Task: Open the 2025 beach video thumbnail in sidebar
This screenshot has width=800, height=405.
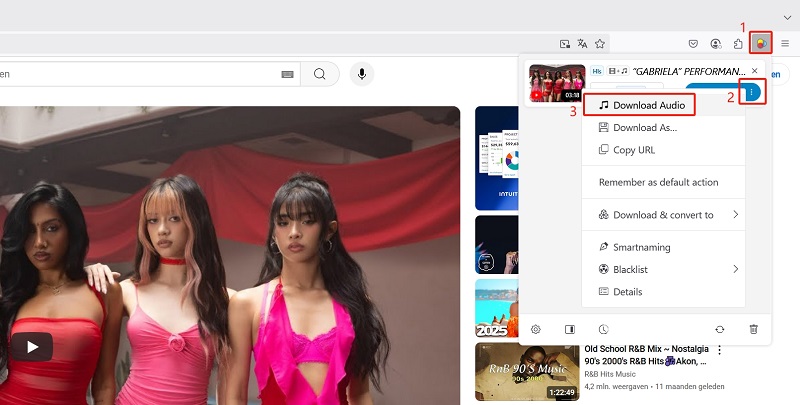Action: pos(496,308)
